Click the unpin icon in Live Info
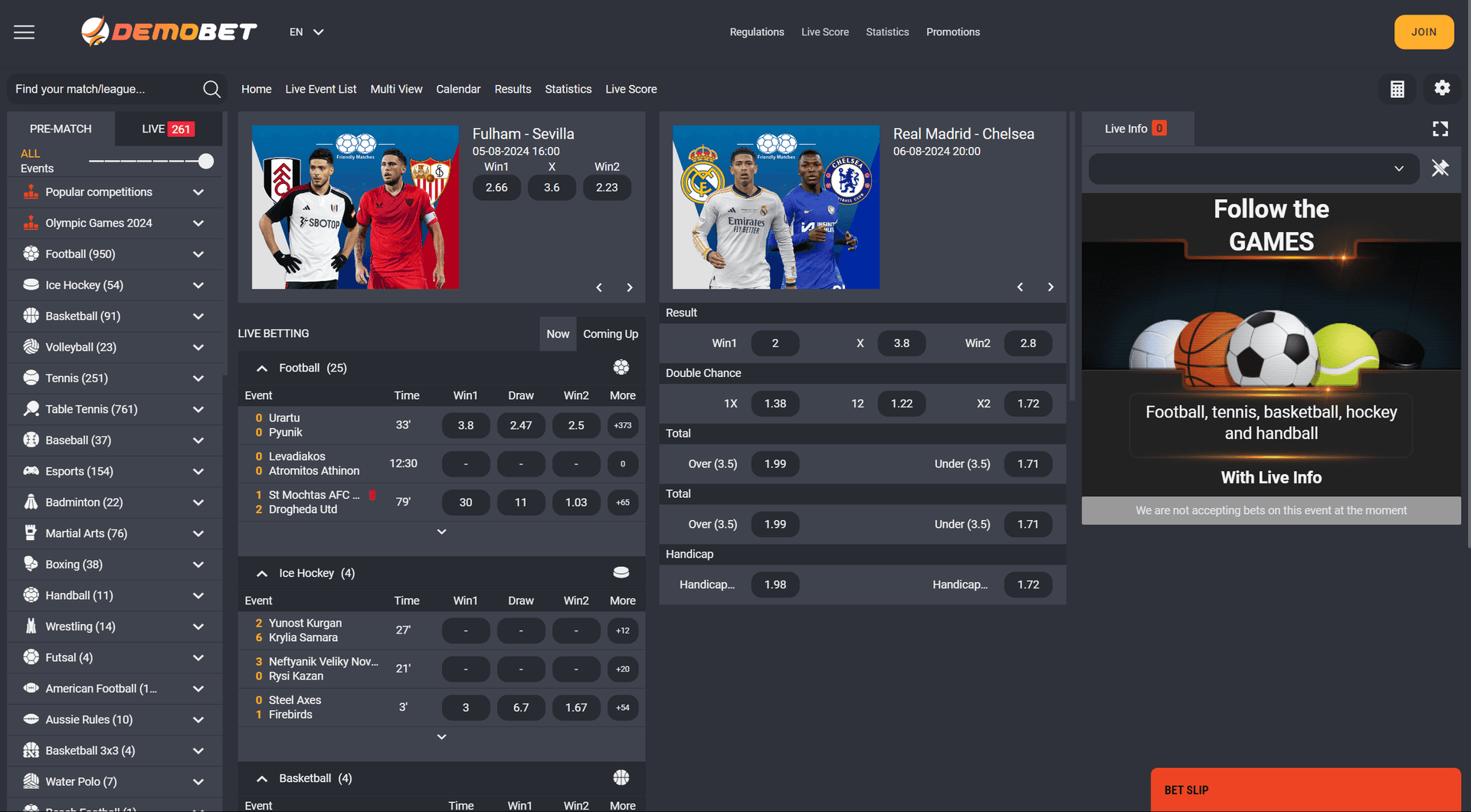The height and width of the screenshot is (812, 1471). [x=1440, y=168]
